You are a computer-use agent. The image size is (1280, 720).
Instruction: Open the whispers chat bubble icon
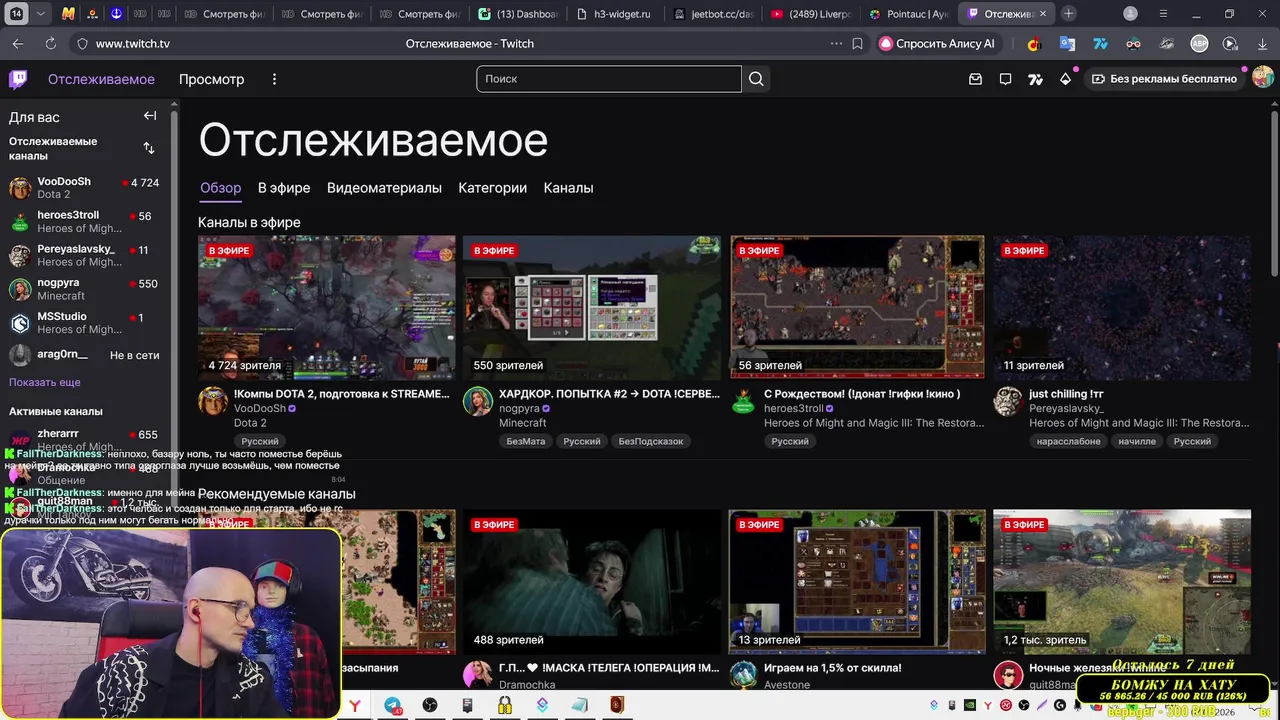pyautogui.click(x=1006, y=79)
